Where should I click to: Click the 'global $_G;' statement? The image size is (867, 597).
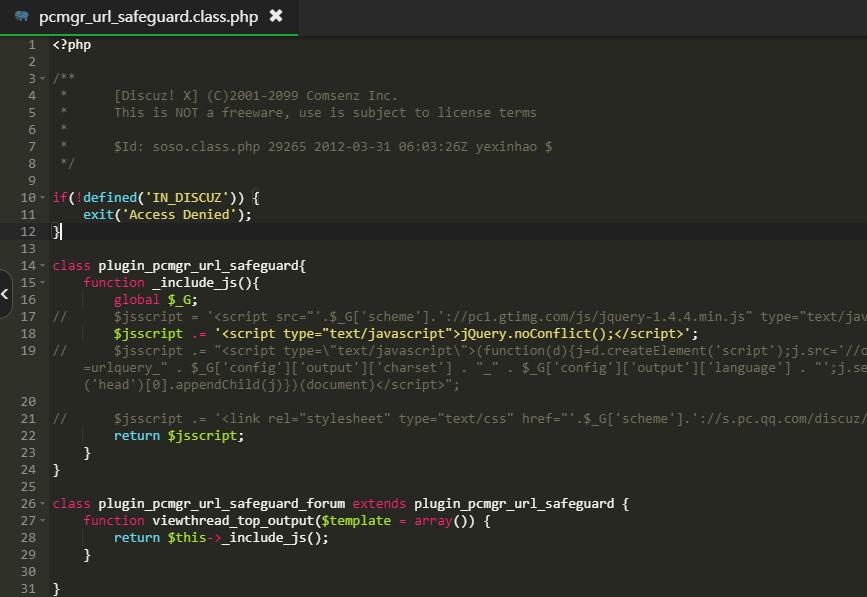(x=155, y=300)
